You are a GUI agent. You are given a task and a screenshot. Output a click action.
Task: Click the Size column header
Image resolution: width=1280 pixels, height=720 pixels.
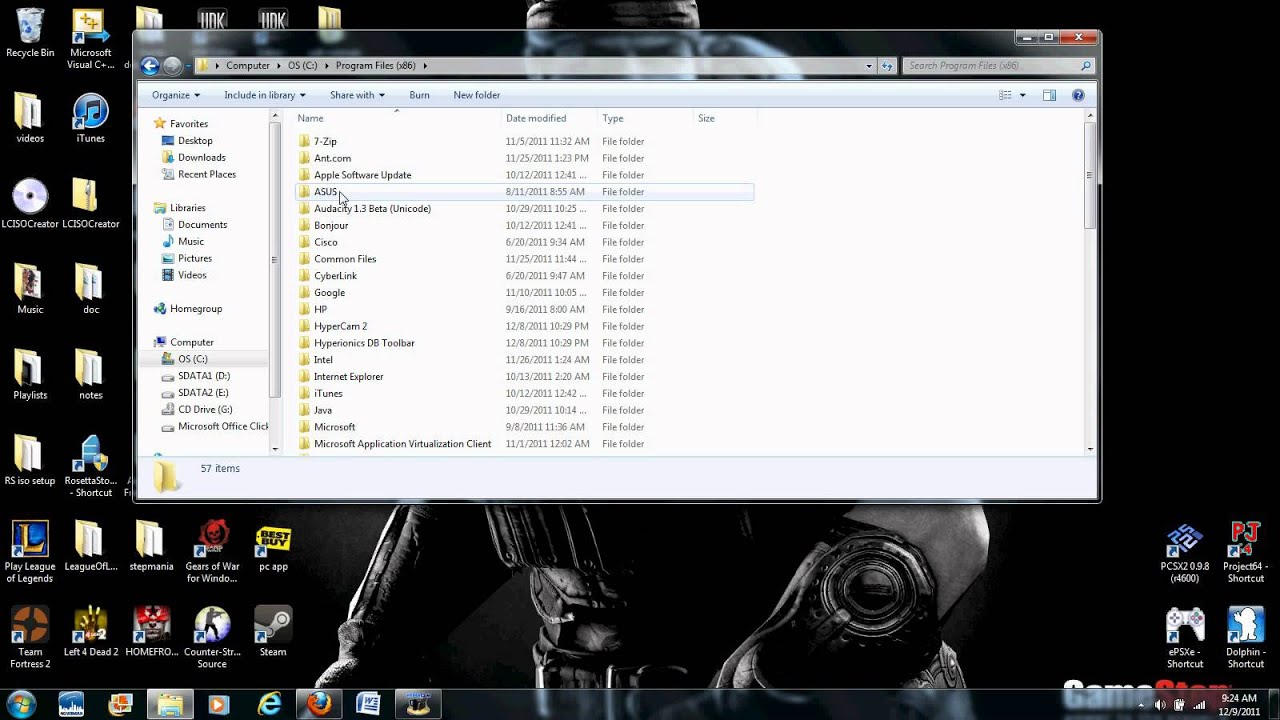tap(724, 118)
